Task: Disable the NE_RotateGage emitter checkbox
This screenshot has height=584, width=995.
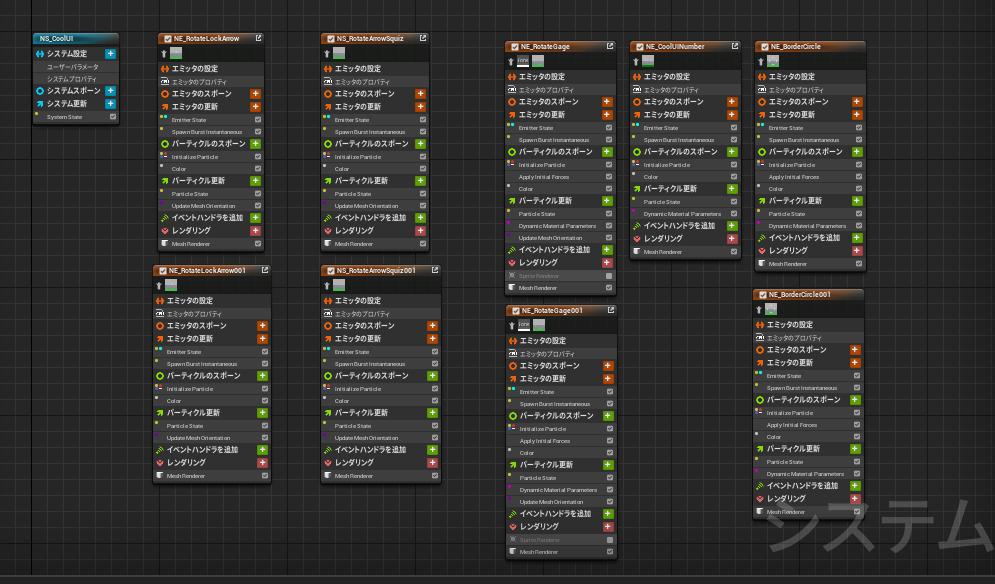Action: (x=515, y=47)
